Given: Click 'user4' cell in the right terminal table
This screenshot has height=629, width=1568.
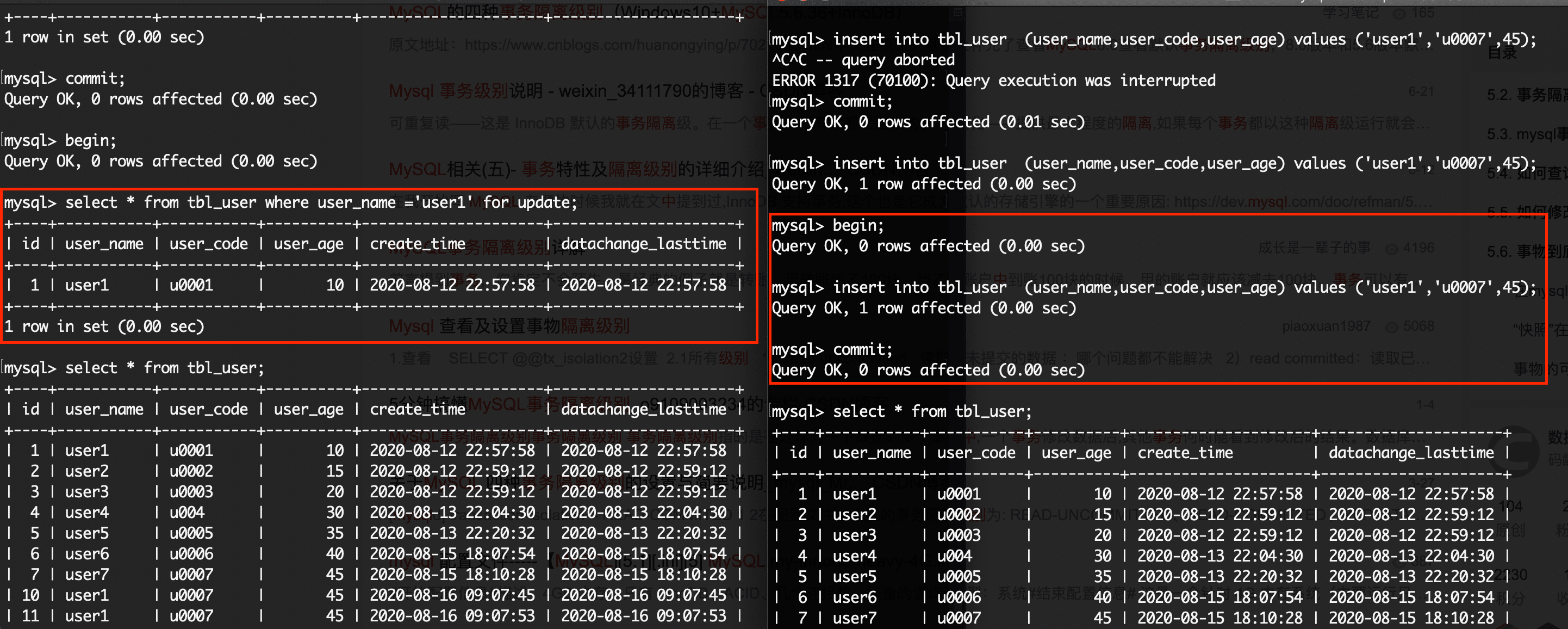Looking at the screenshot, I should click(x=855, y=556).
